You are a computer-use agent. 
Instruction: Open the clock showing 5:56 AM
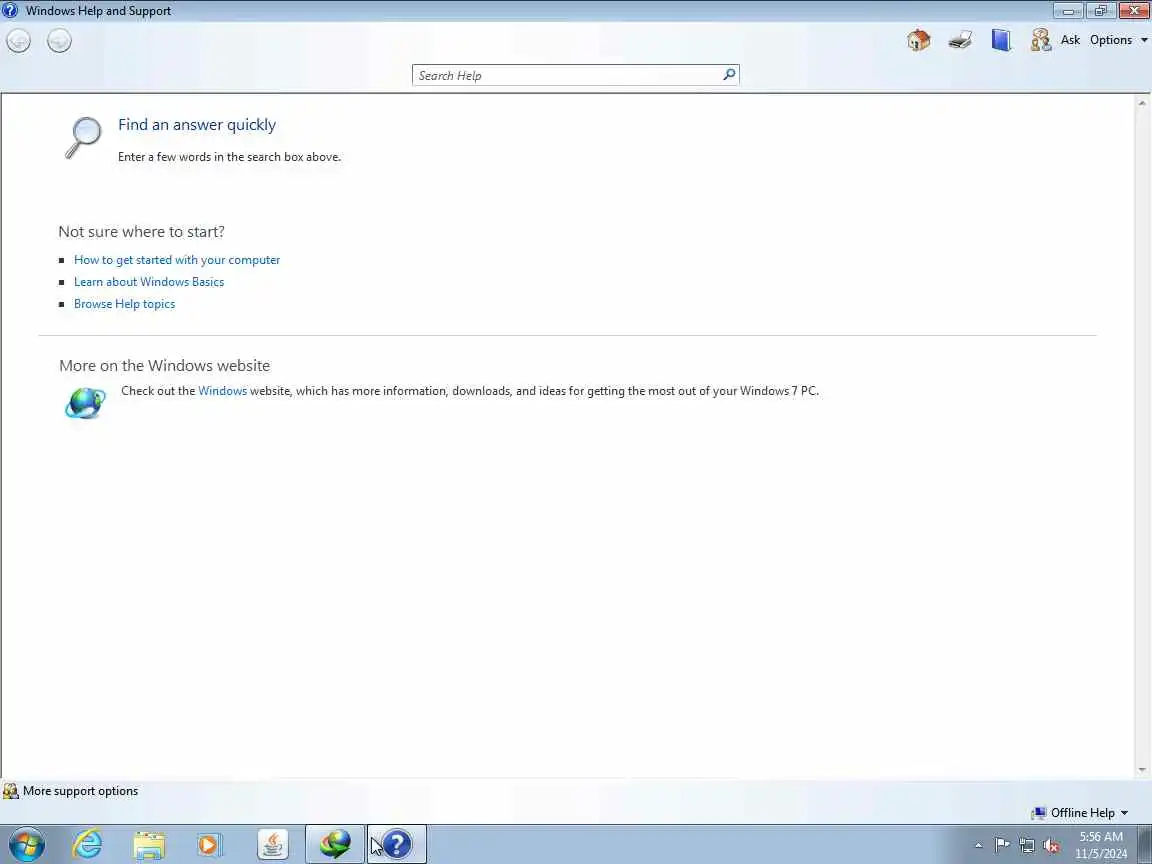tap(1101, 845)
